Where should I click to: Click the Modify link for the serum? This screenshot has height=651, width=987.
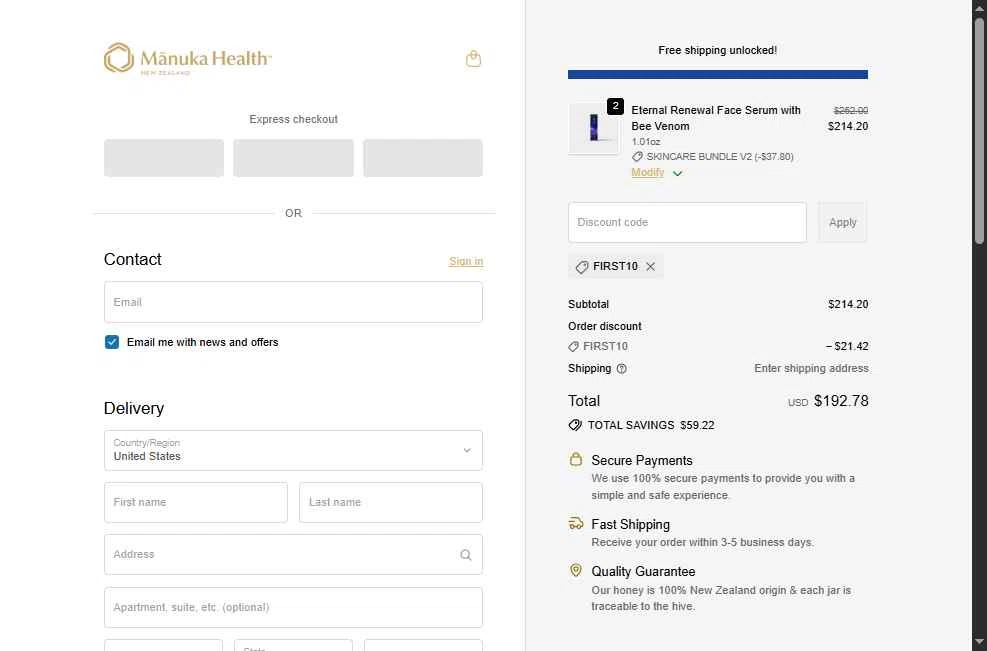[x=648, y=173]
